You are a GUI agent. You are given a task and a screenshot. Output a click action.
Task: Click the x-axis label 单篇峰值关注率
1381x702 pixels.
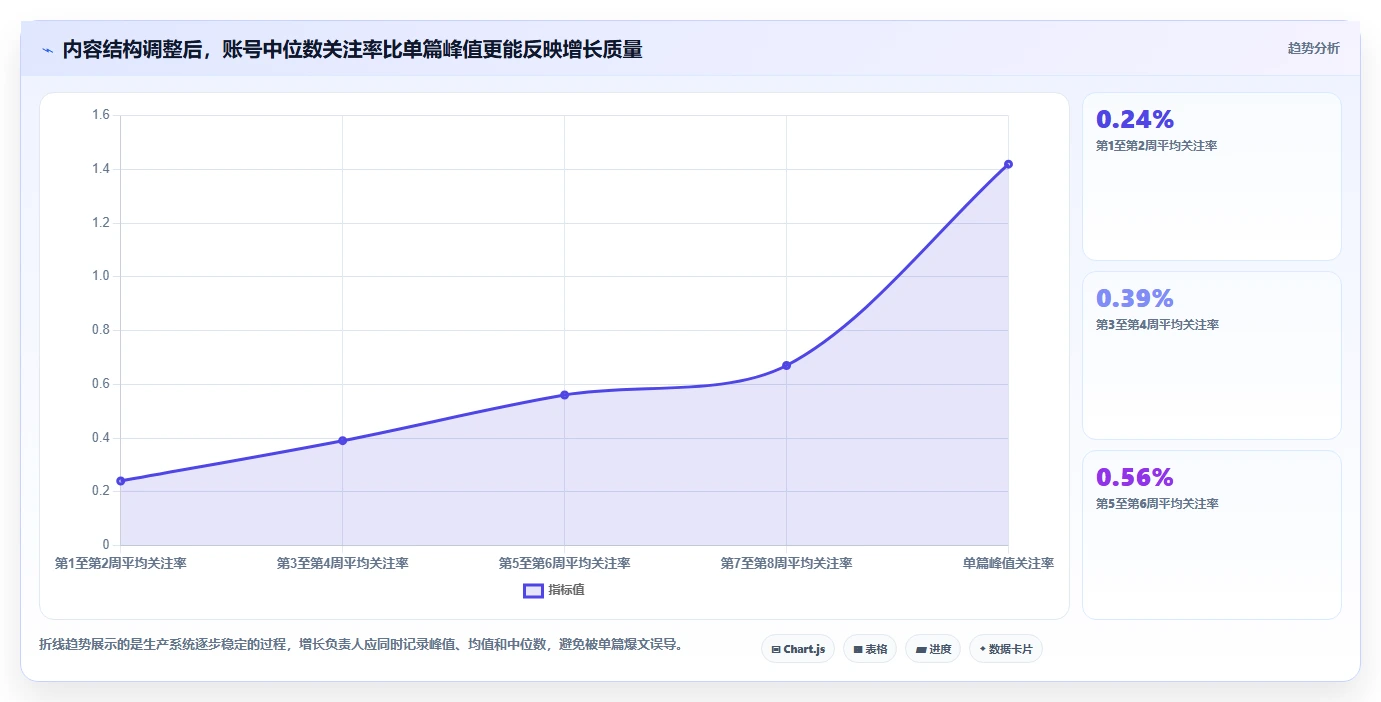click(x=1008, y=563)
